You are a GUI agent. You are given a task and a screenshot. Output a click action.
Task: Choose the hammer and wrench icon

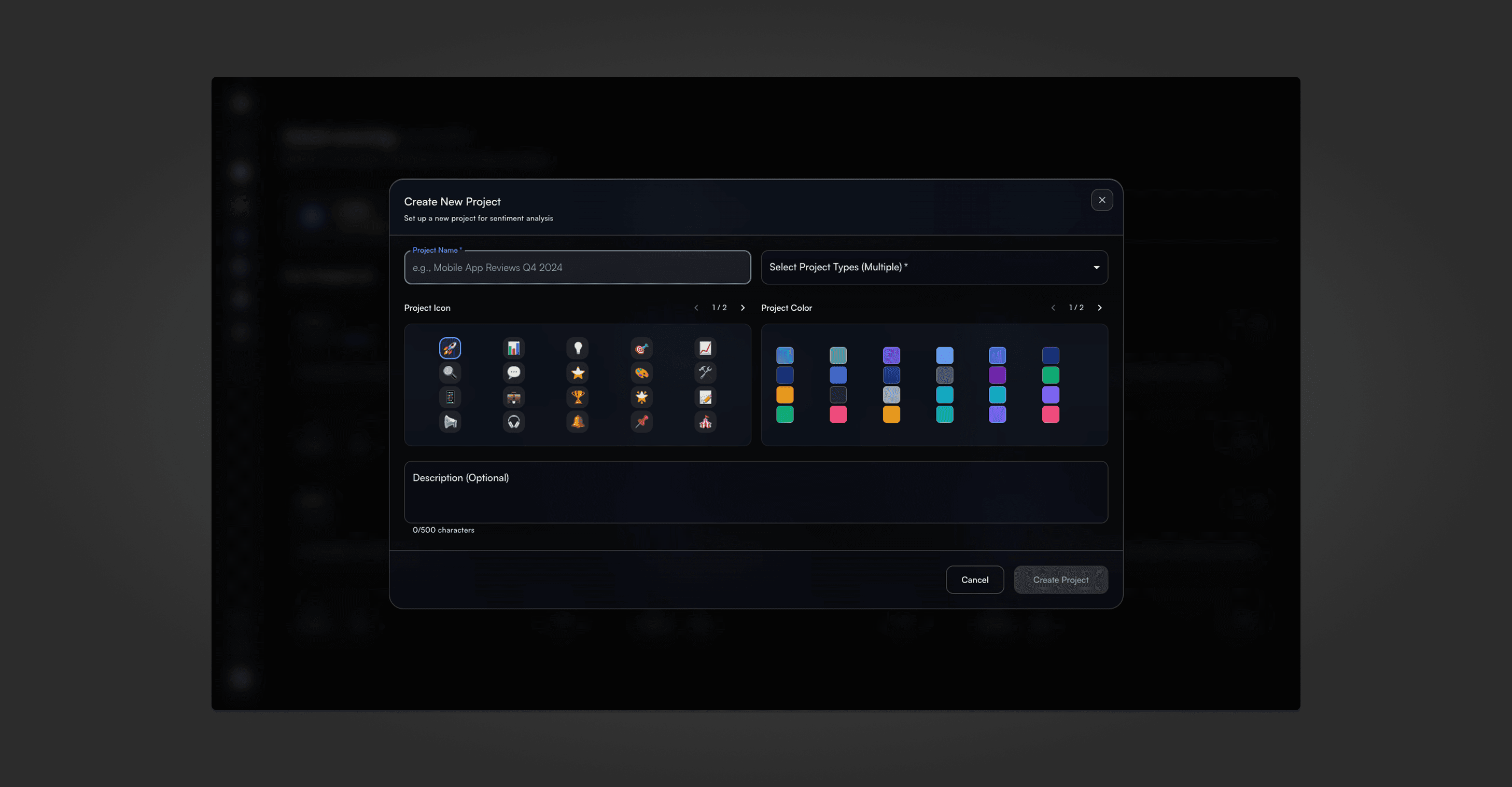coord(705,372)
